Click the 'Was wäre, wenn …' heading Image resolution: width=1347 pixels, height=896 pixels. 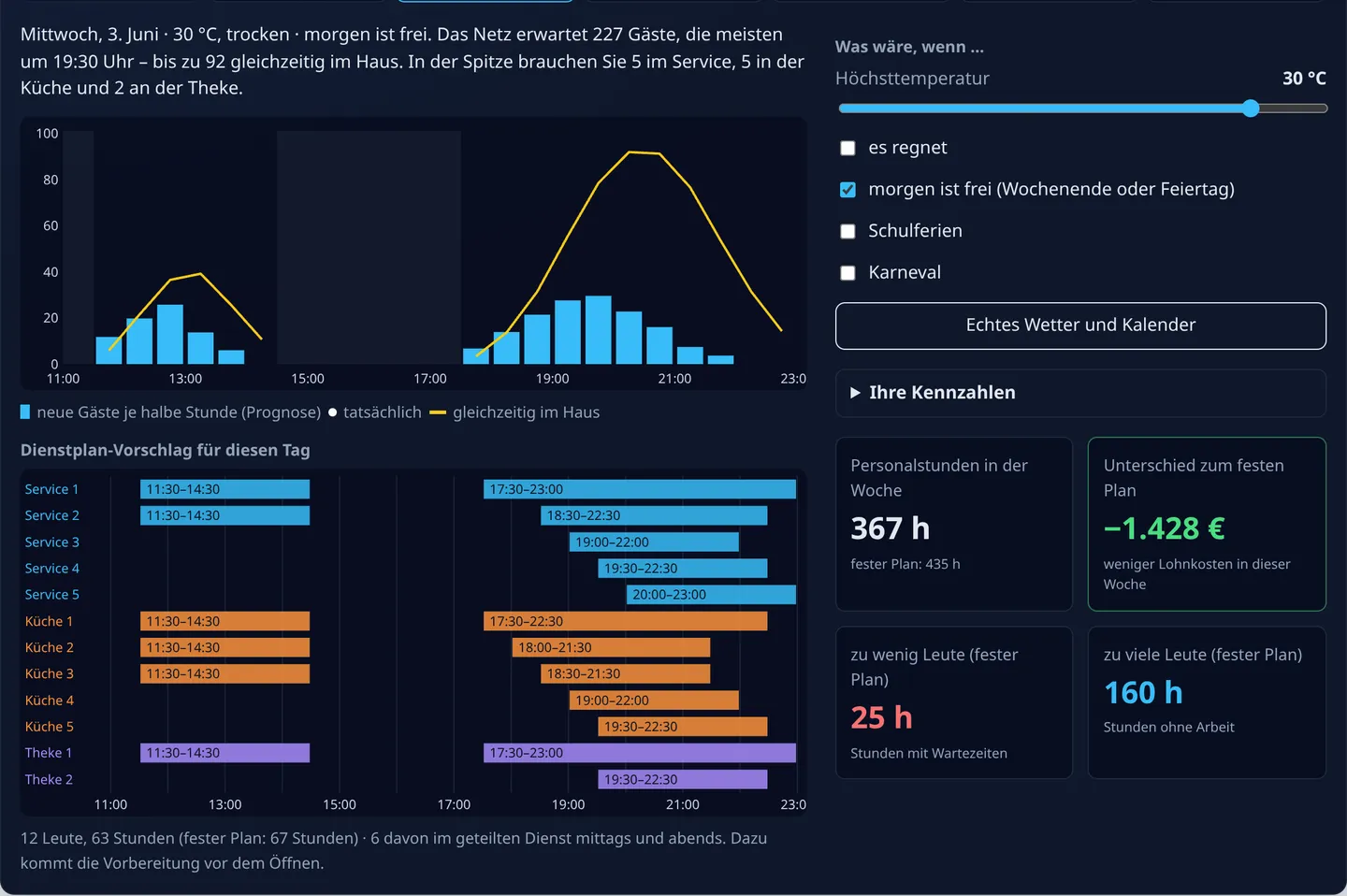909,47
